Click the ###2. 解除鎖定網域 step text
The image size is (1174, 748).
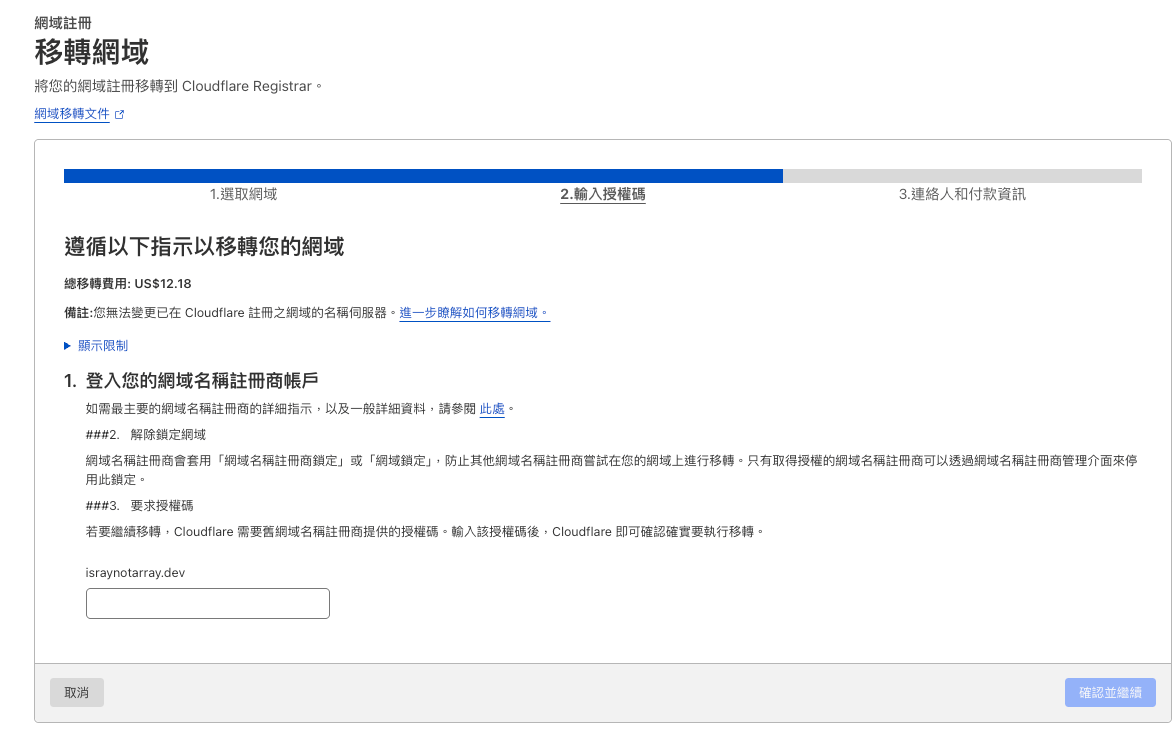[x=146, y=435]
